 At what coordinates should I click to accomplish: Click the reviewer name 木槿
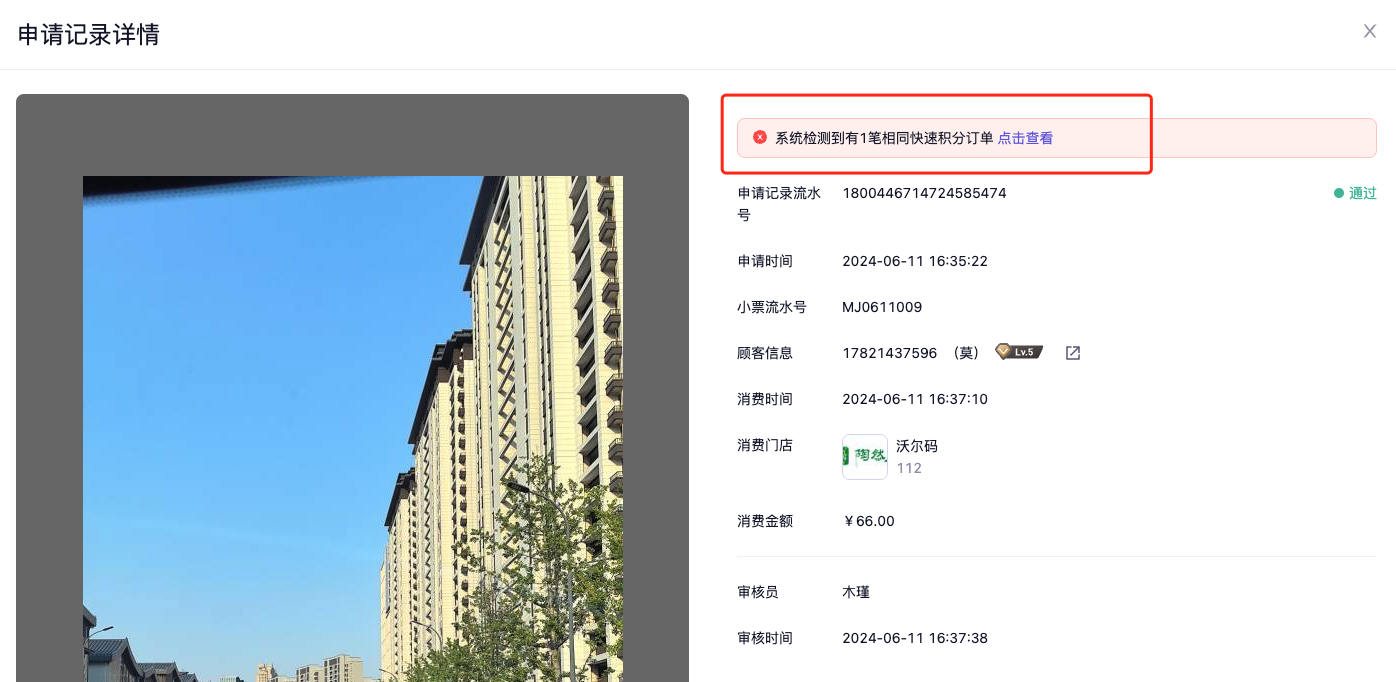tap(856, 592)
